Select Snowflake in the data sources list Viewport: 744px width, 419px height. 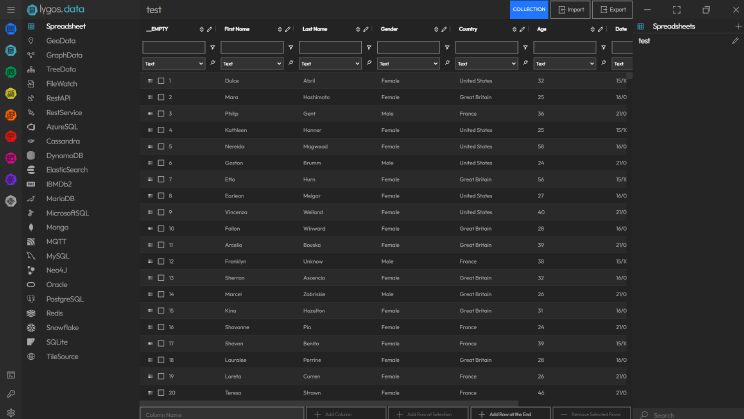[x=62, y=328]
